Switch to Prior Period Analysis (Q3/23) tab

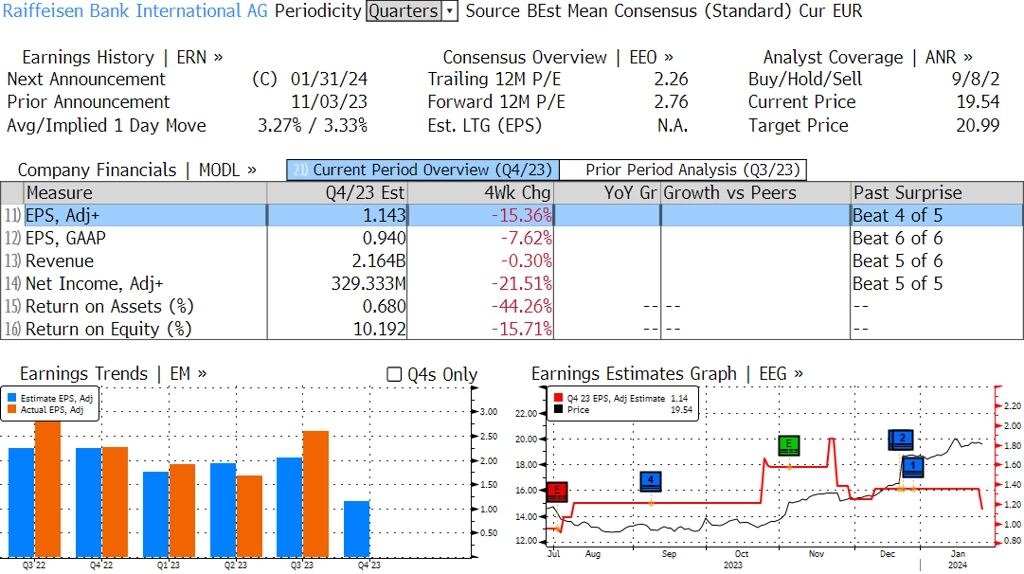pyautogui.click(x=683, y=170)
